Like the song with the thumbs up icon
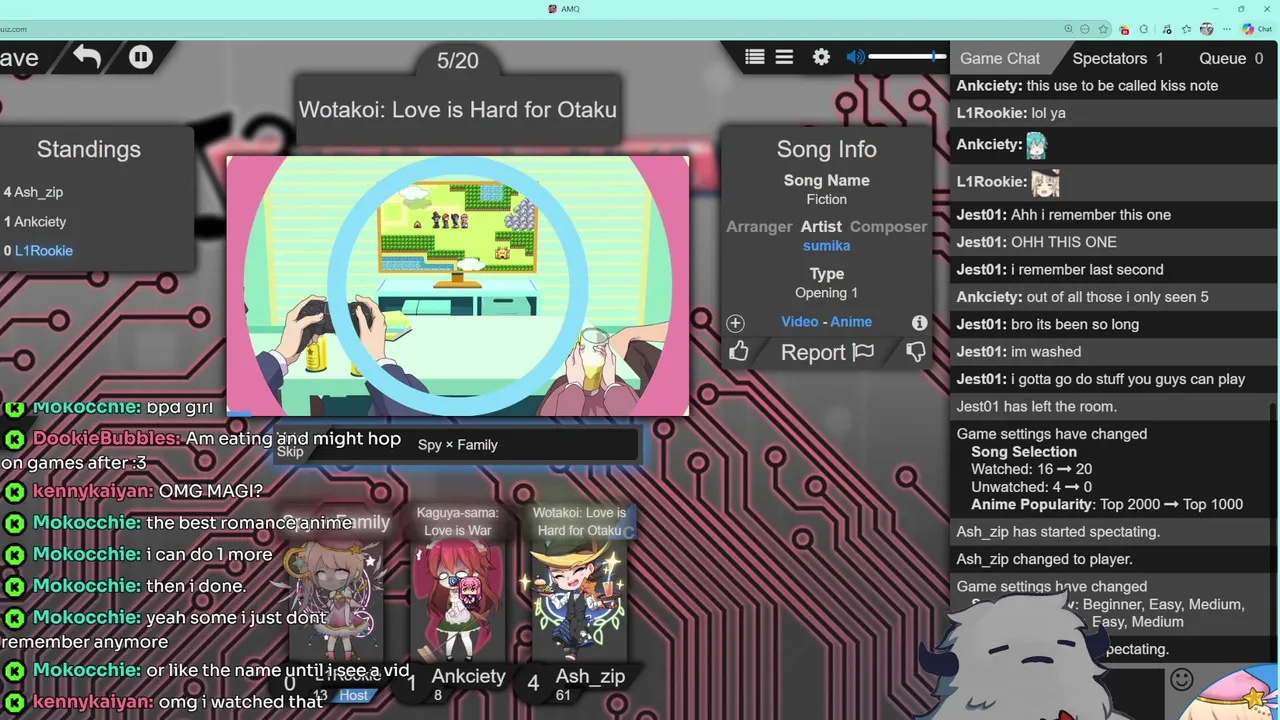1280x720 pixels. point(739,351)
